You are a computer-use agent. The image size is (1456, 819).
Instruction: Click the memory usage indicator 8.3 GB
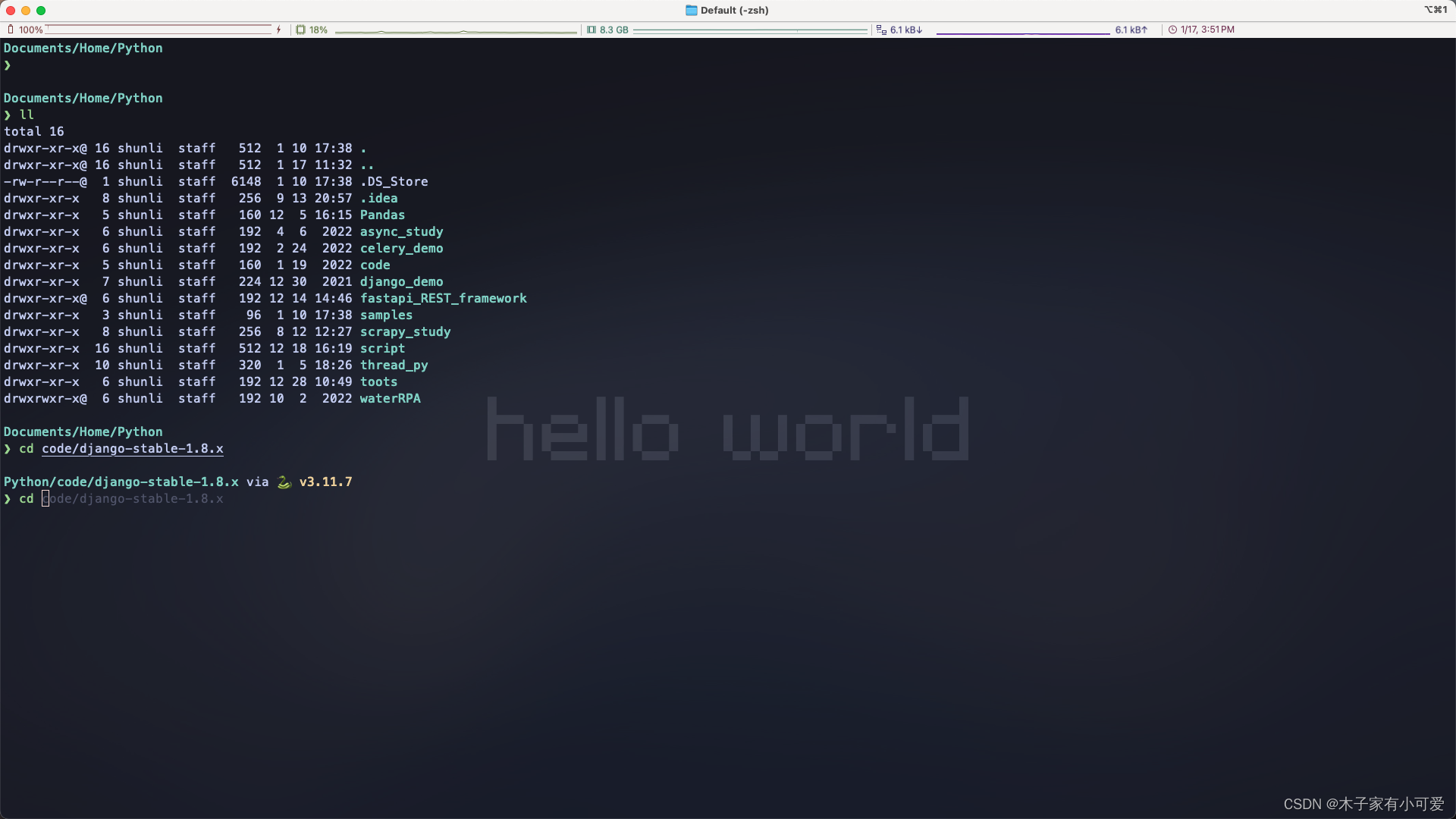point(612,29)
